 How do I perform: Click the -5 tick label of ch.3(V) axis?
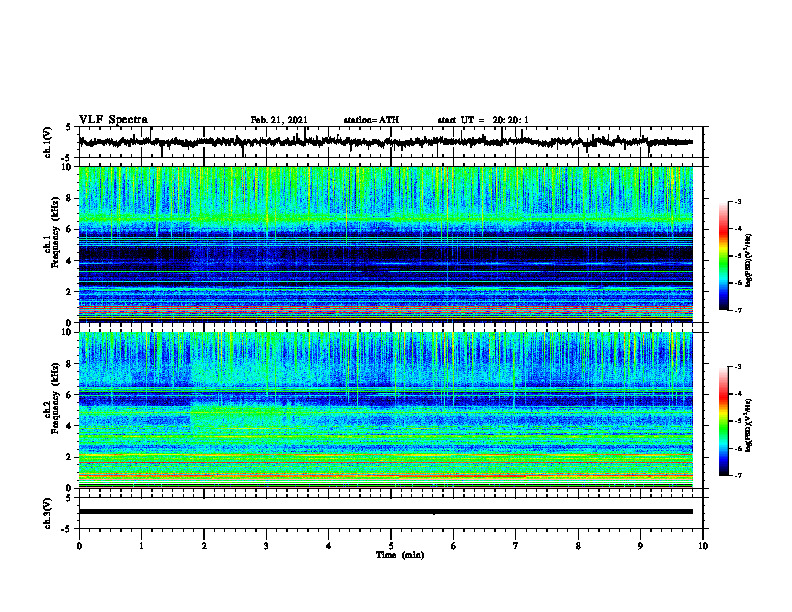(x=67, y=529)
